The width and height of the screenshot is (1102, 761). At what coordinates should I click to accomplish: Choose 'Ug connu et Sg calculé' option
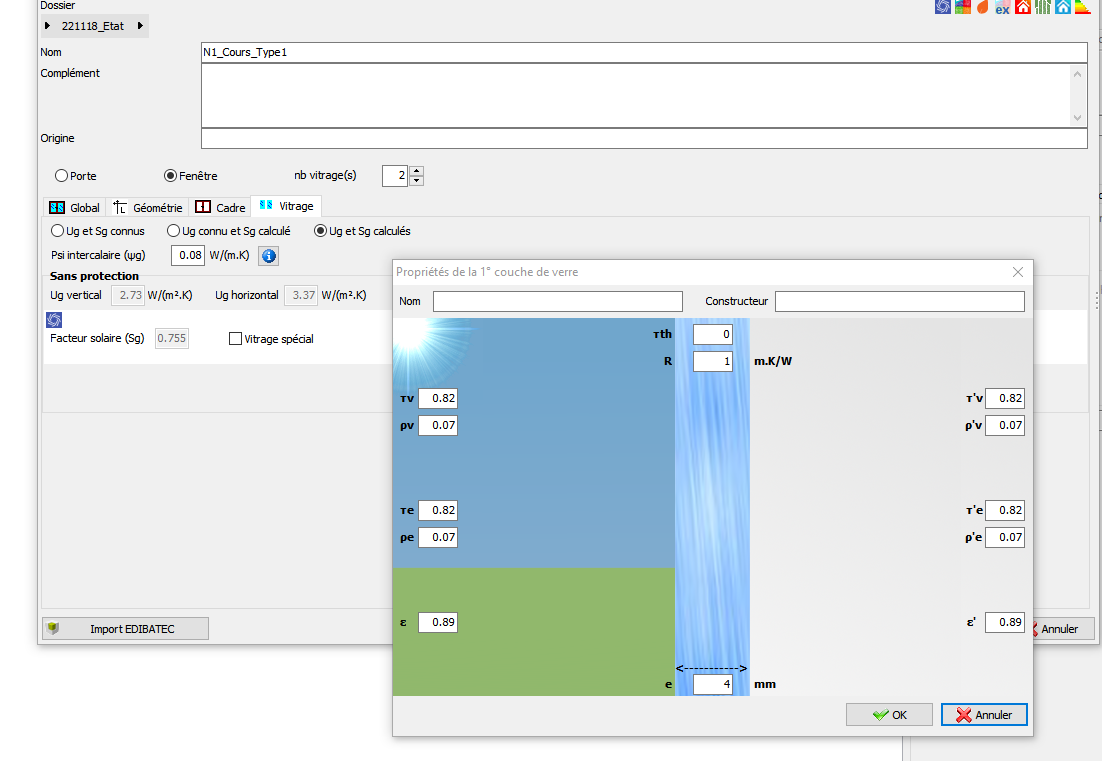click(174, 231)
